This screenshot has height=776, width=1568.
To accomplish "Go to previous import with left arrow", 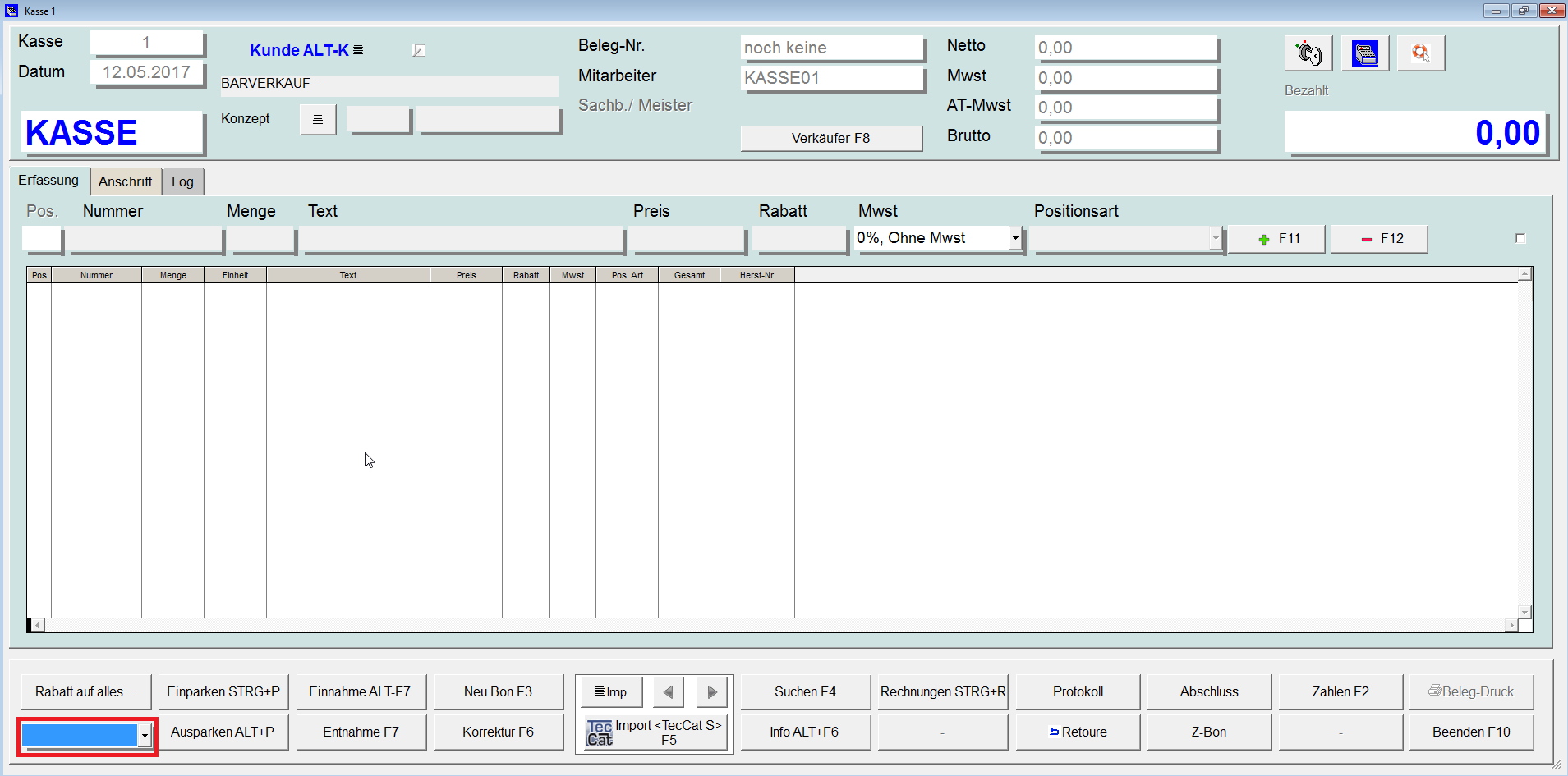I will pyautogui.click(x=668, y=692).
